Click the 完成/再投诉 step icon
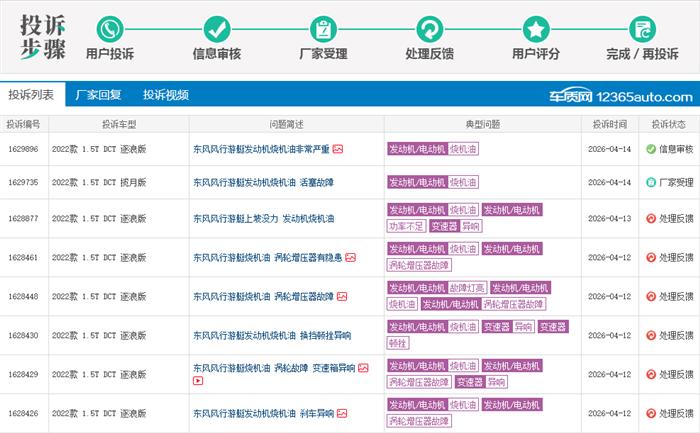Viewport: 700px width, 433px height. tap(643, 28)
